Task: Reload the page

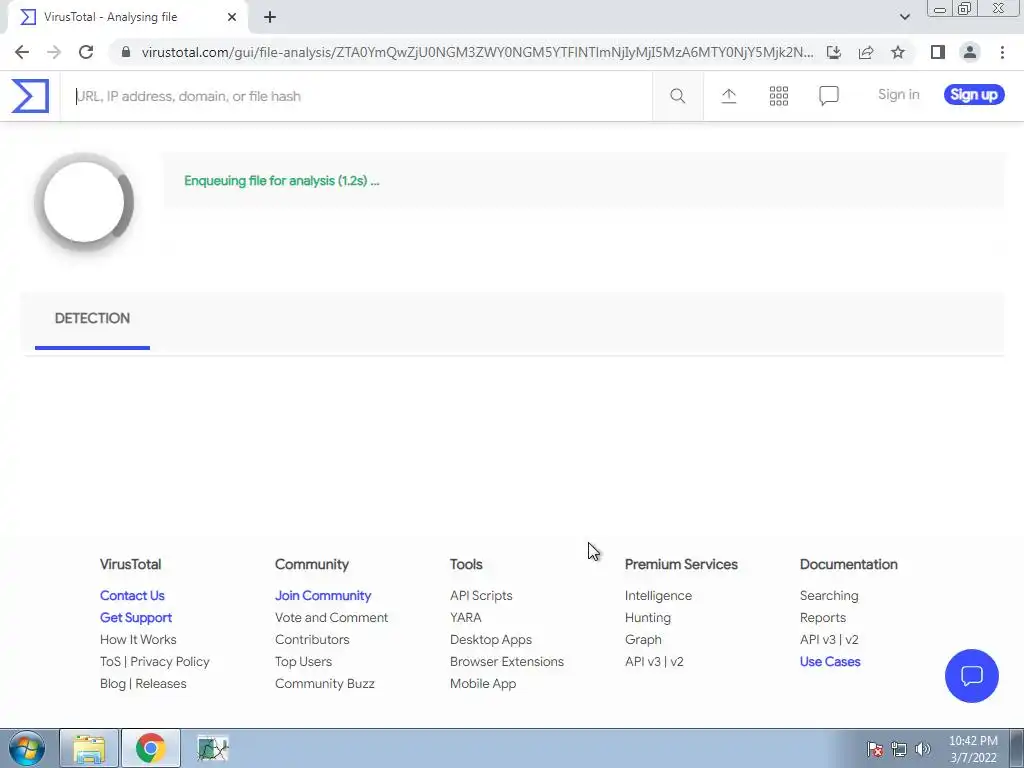Action: (x=86, y=52)
